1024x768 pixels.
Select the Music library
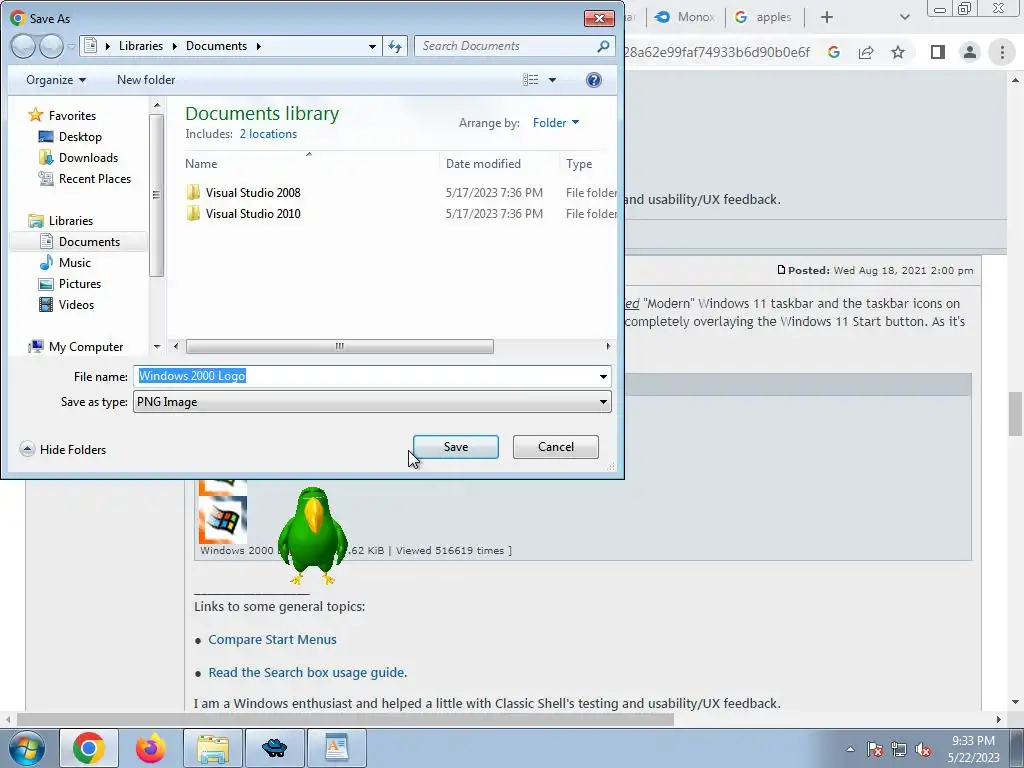click(74, 263)
